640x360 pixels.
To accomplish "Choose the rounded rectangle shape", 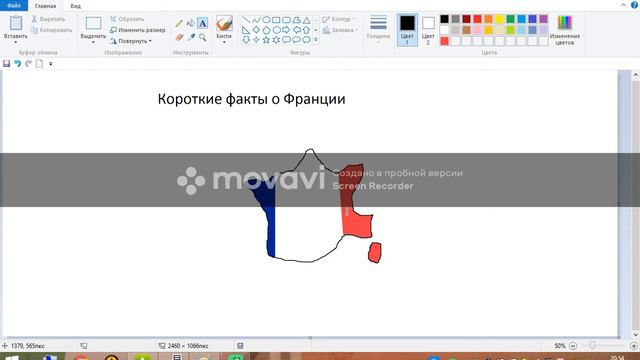I will coord(286,20).
